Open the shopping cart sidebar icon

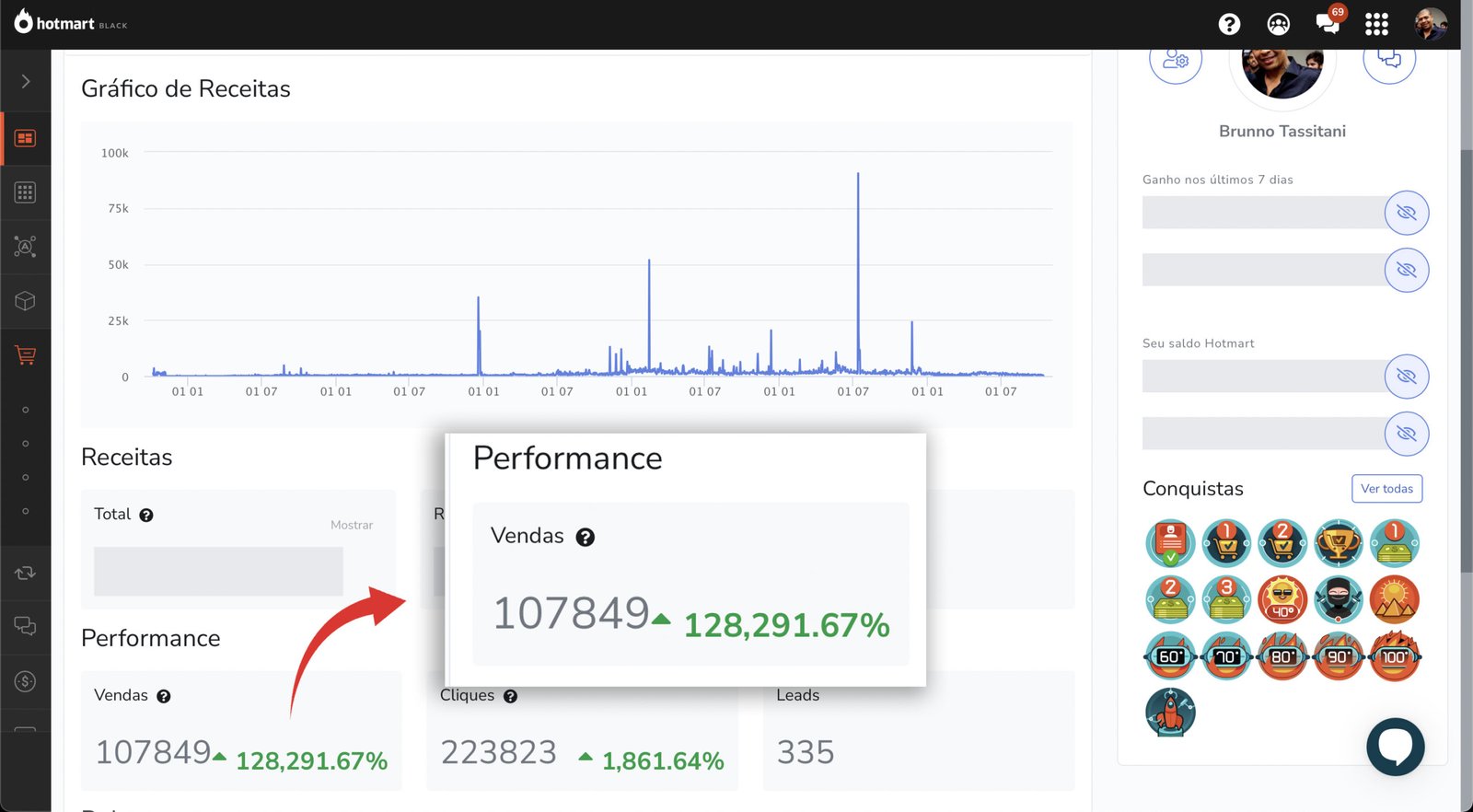pos(26,355)
